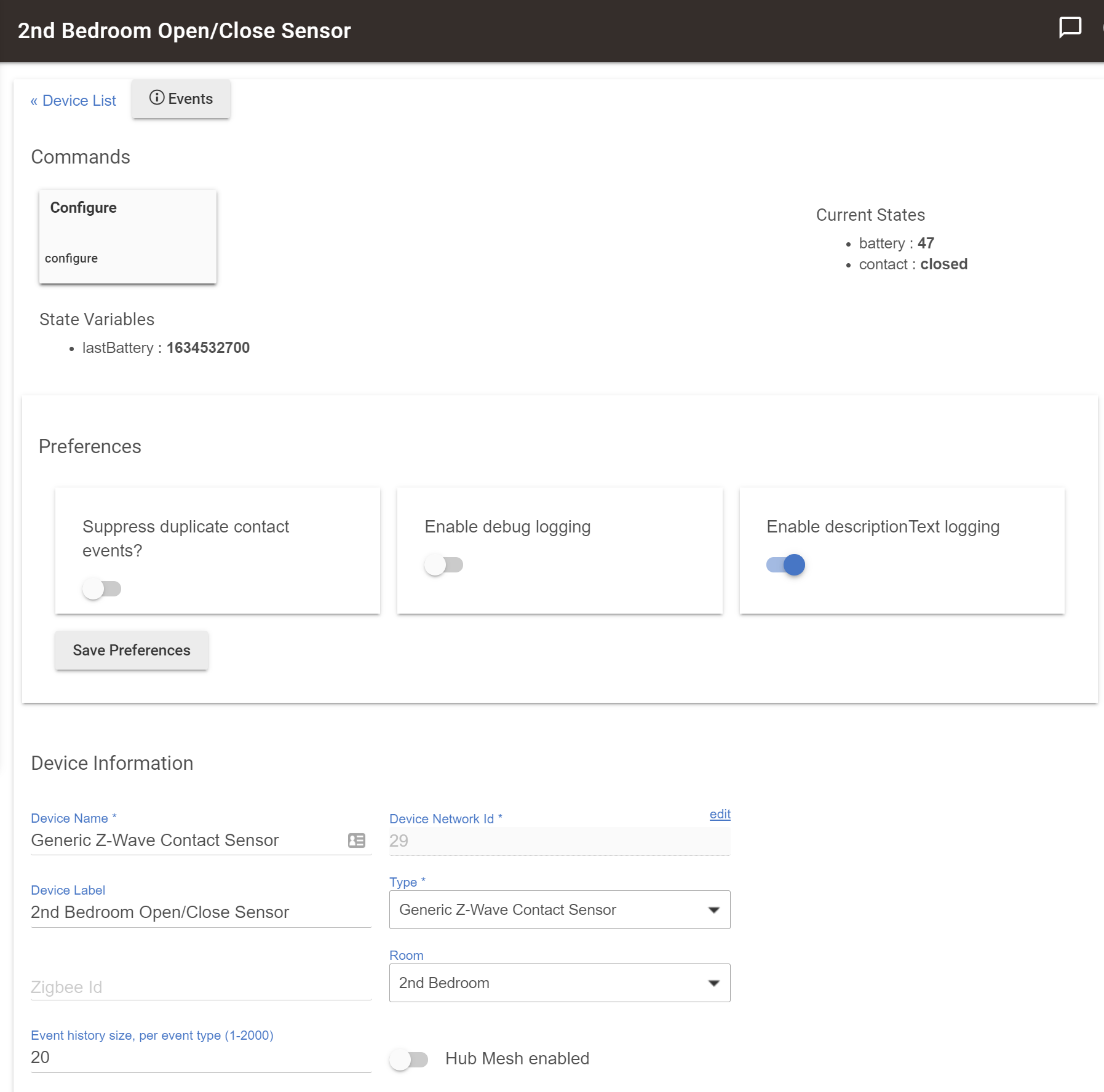This screenshot has height=1092, width=1104.
Task: Click the State Variables heading
Action: click(x=97, y=320)
